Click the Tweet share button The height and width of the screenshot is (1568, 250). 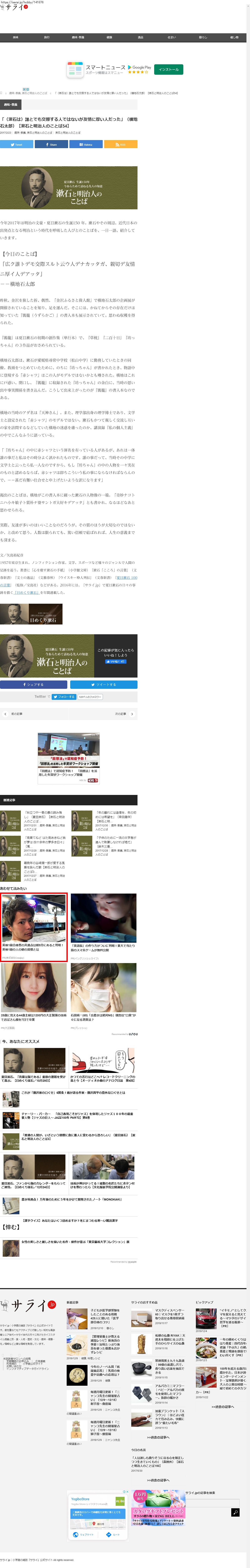[16, 145]
